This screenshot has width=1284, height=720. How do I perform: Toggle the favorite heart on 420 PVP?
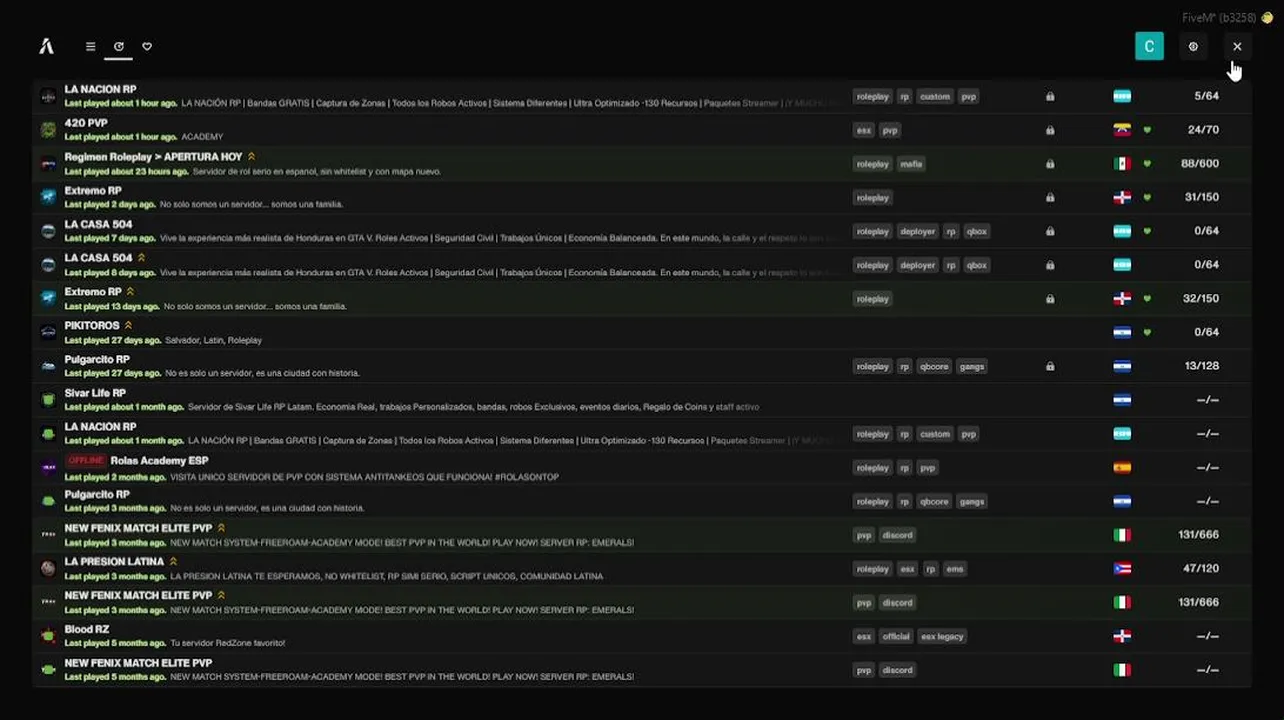[1147, 130]
